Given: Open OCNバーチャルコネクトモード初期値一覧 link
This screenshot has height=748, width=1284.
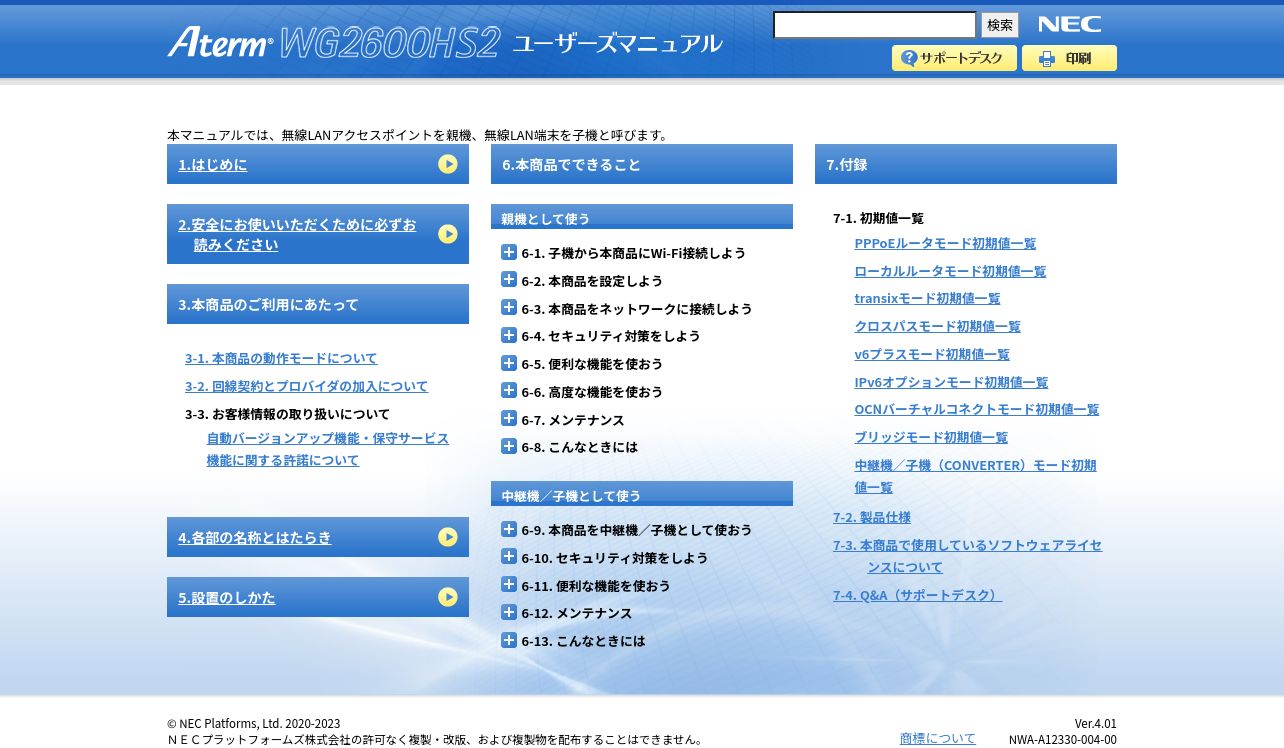Looking at the screenshot, I should pyautogui.click(x=976, y=409).
